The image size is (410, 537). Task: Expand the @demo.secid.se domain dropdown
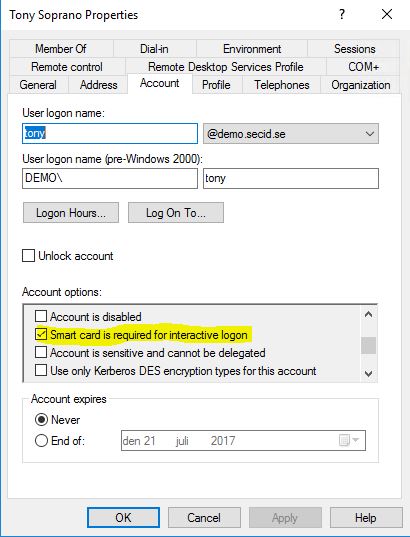pyautogui.click(x=291, y=134)
